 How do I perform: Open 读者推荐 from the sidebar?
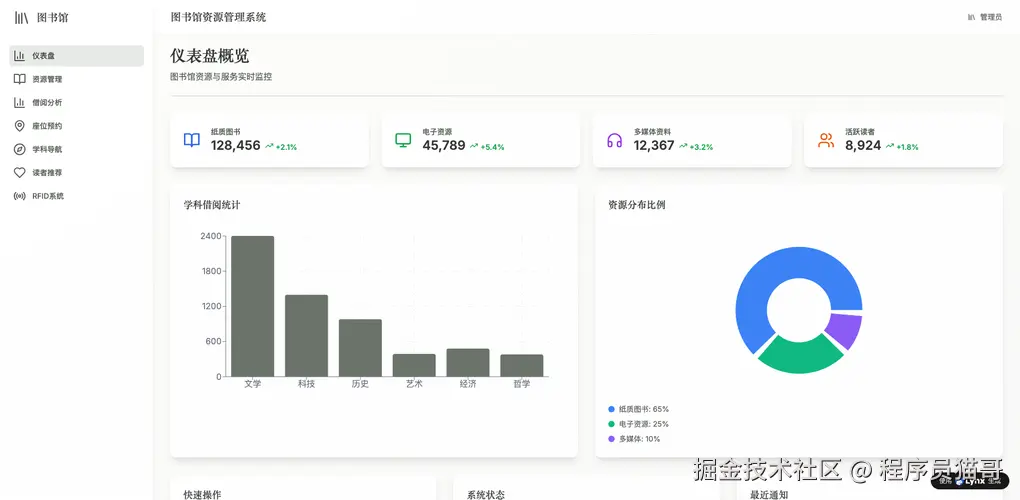coord(77,173)
